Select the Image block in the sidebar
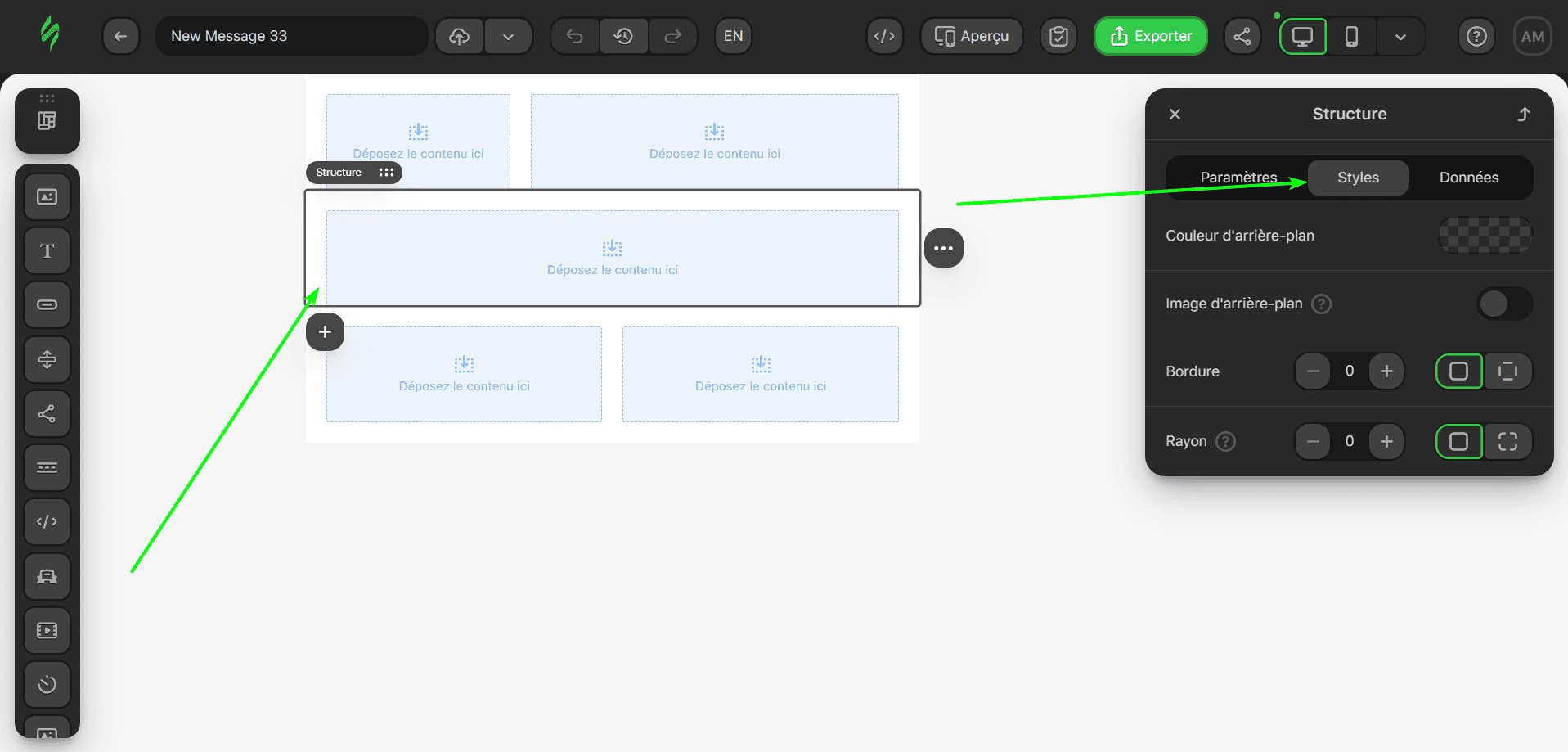1568x752 pixels. (x=47, y=196)
